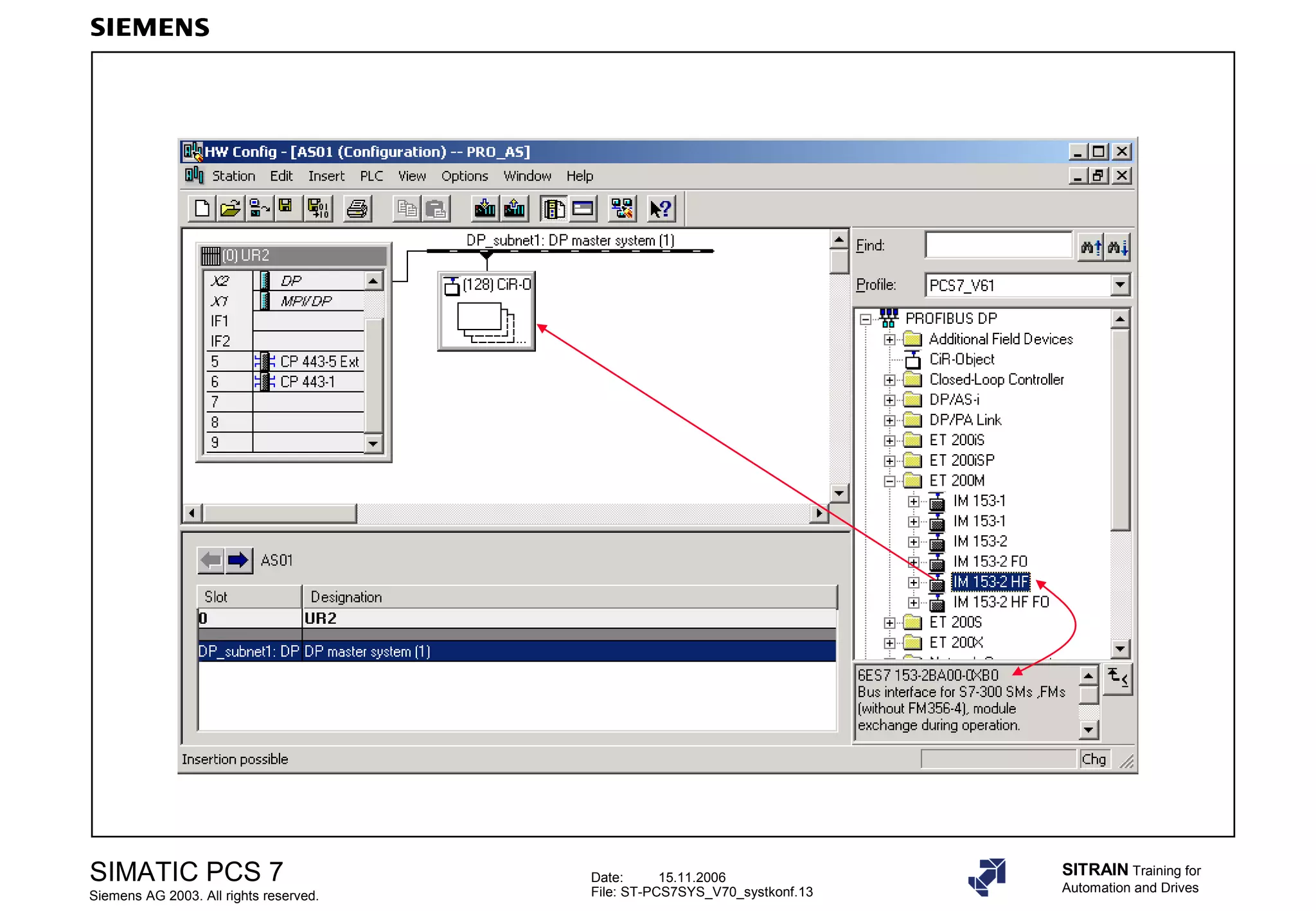Expand the ET 200S folder

tap(890, 623)
